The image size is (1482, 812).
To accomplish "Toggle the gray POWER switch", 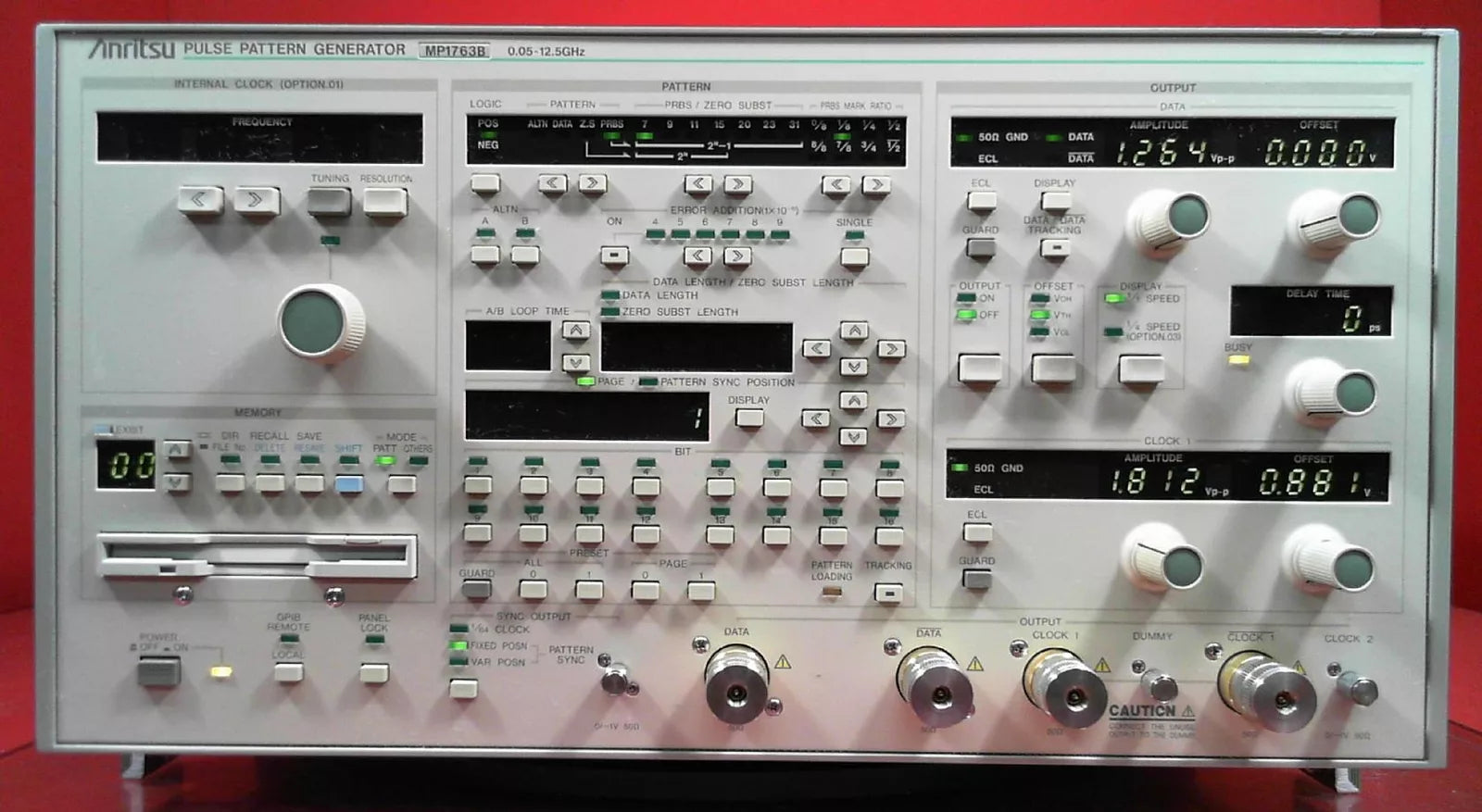I will tap(158, 671).
